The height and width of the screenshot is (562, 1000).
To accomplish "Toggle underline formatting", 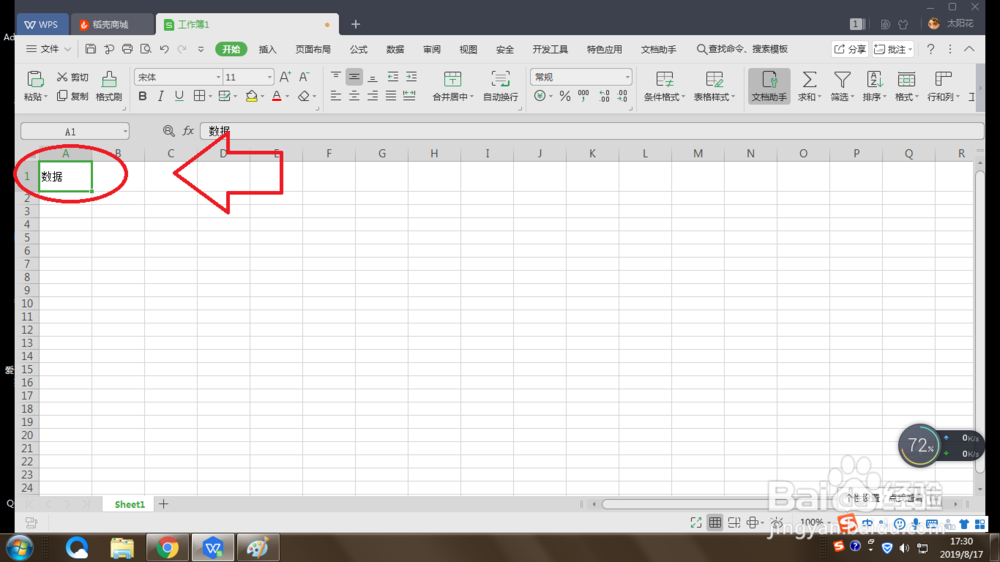I will (x=179, y=96).
